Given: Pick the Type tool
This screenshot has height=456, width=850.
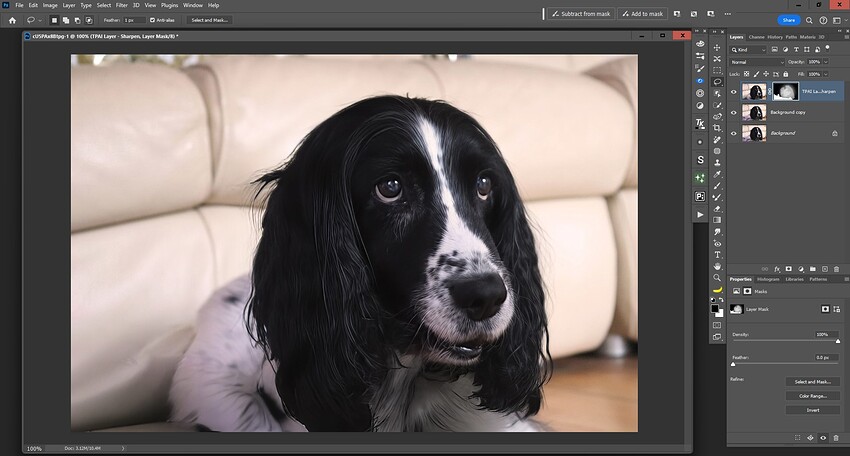Looking at the screenshot, I should pyautogui.click(x=717, y=255).
